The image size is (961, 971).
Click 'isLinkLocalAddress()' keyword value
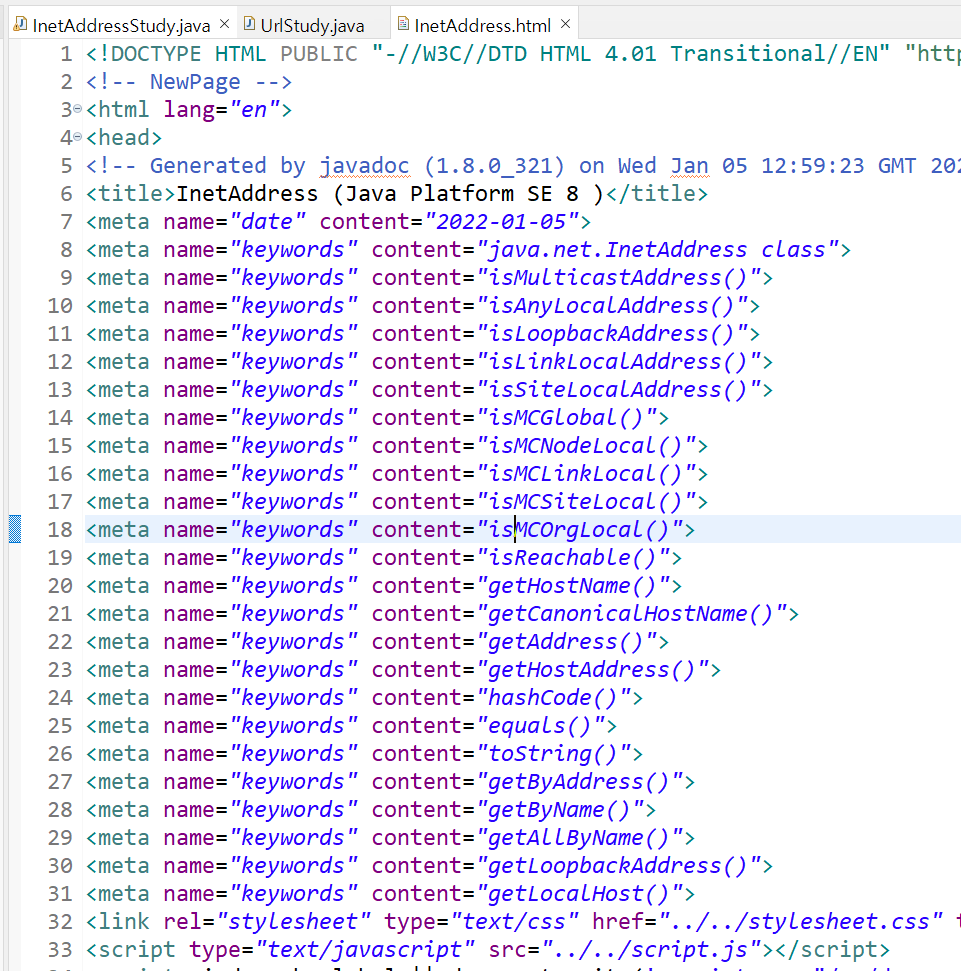(619, 362)
